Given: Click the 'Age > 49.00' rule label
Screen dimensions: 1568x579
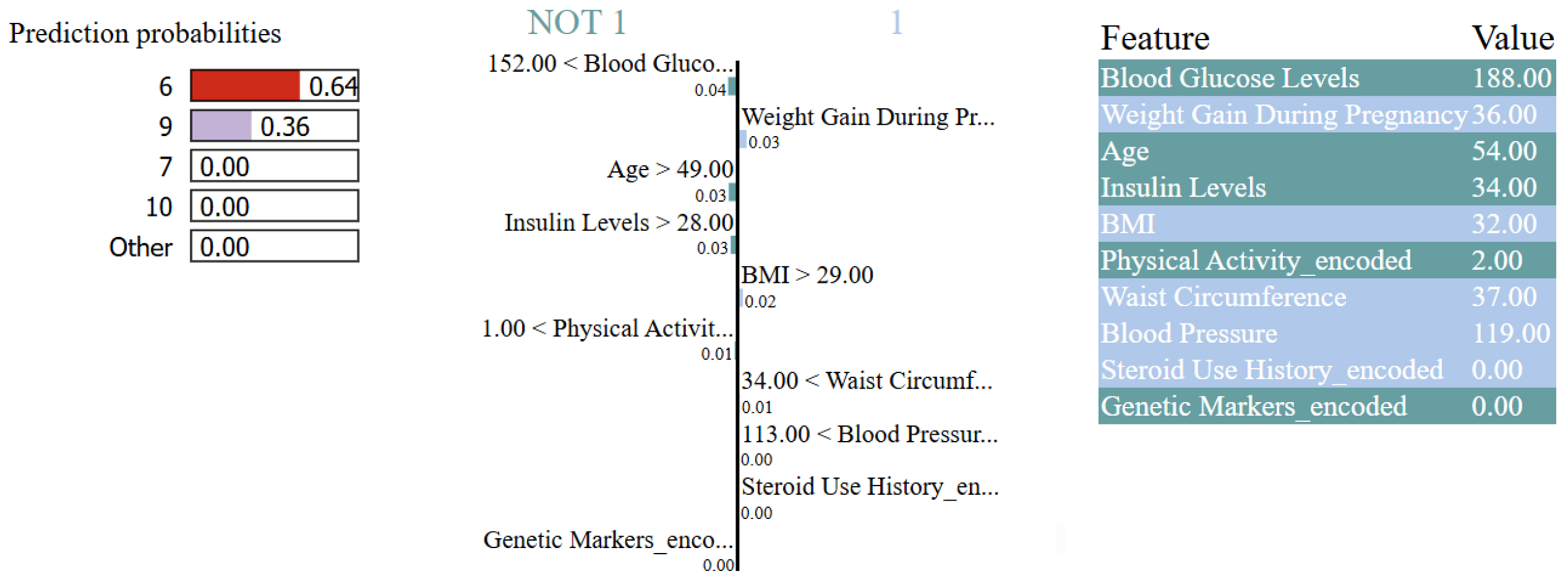Looking at the screenshot, I should (x=670, y=169).
